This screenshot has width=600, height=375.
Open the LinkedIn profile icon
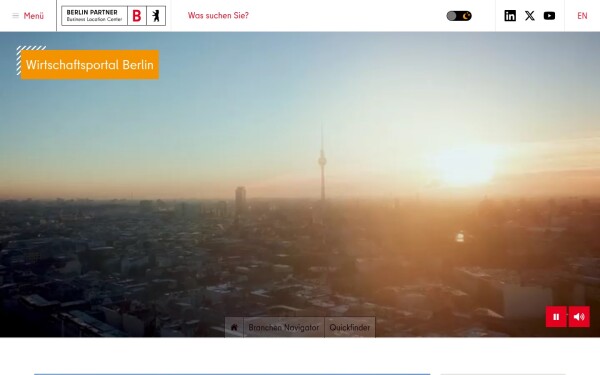pos(510,16)
